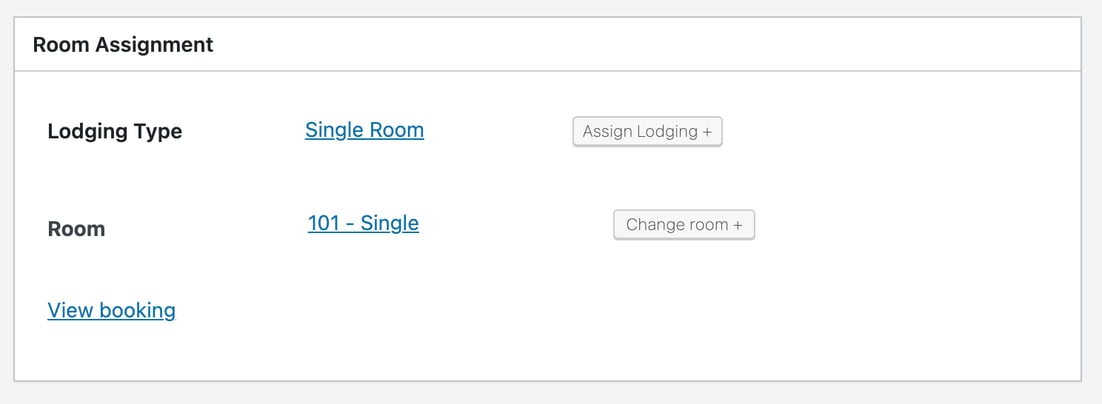Viewport: 1102px width, 404px height.
Task: Click the bold Room field label
Action: 76,229
